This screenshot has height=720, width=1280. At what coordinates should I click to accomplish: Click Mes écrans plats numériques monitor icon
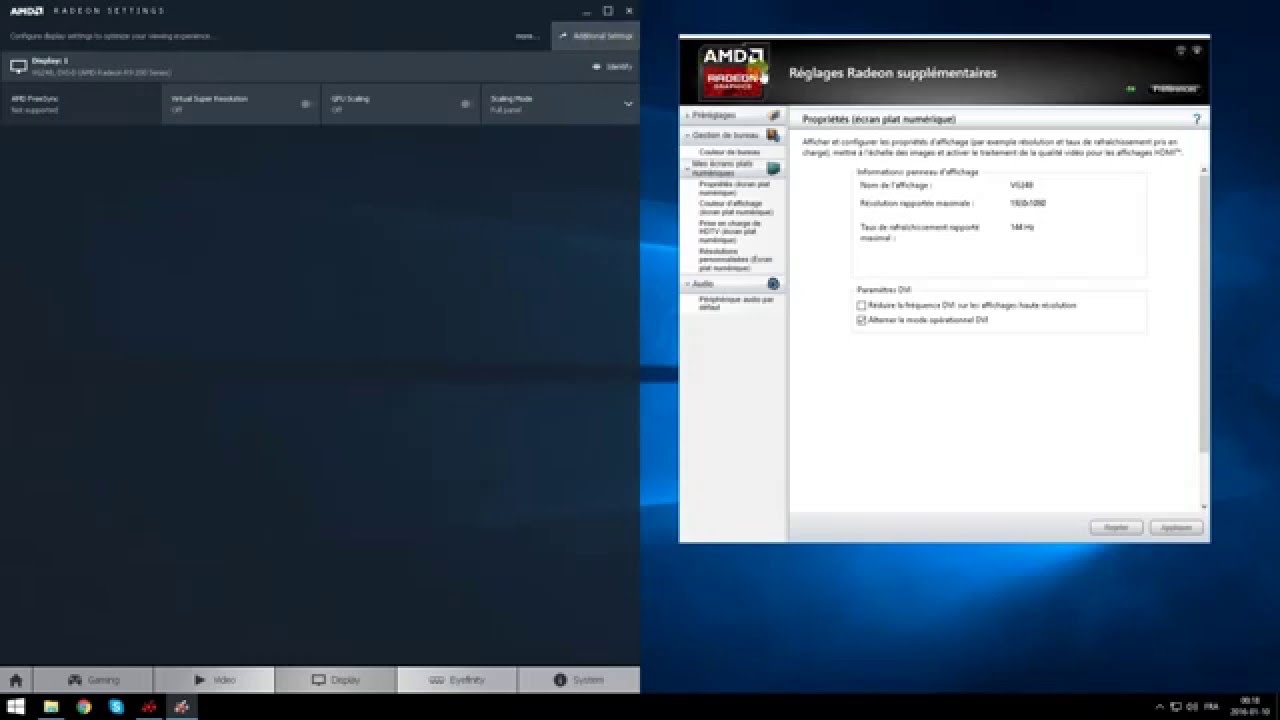(773, 168)
